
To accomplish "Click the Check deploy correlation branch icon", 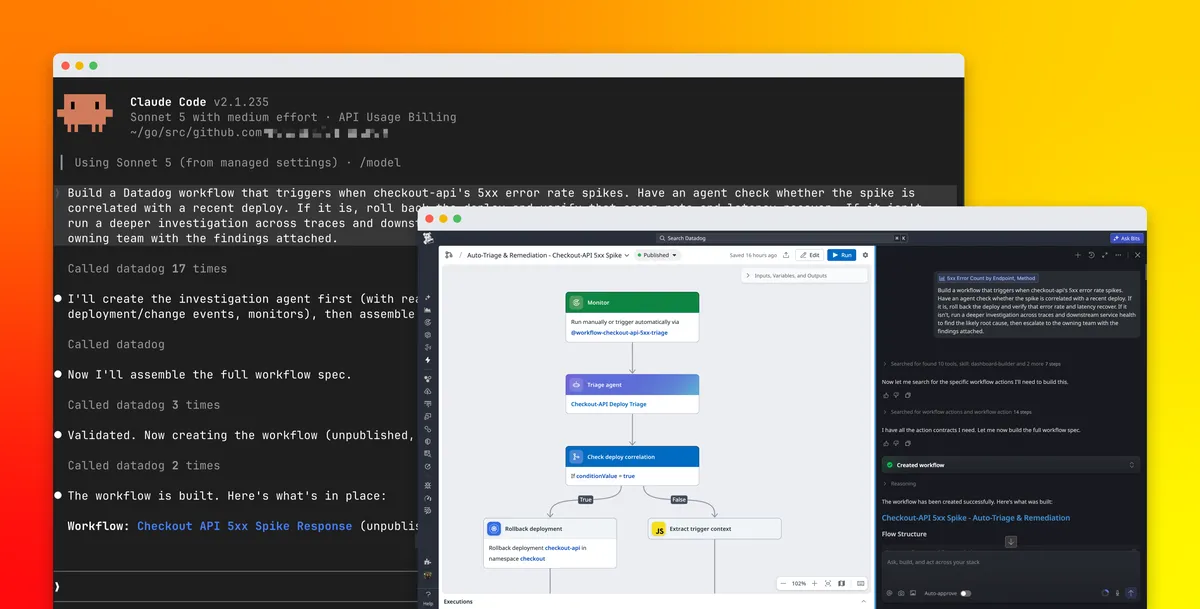I will point(576,457).
